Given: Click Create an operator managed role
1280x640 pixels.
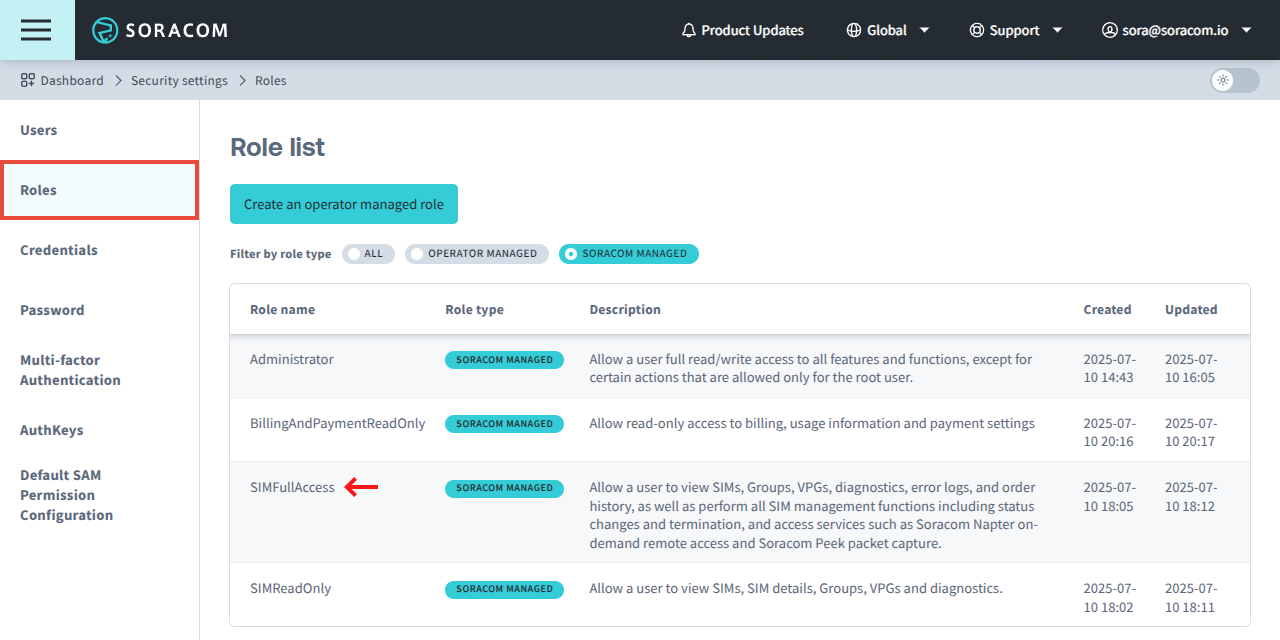Looking at the screenshot, I should [x=343, y=203].
